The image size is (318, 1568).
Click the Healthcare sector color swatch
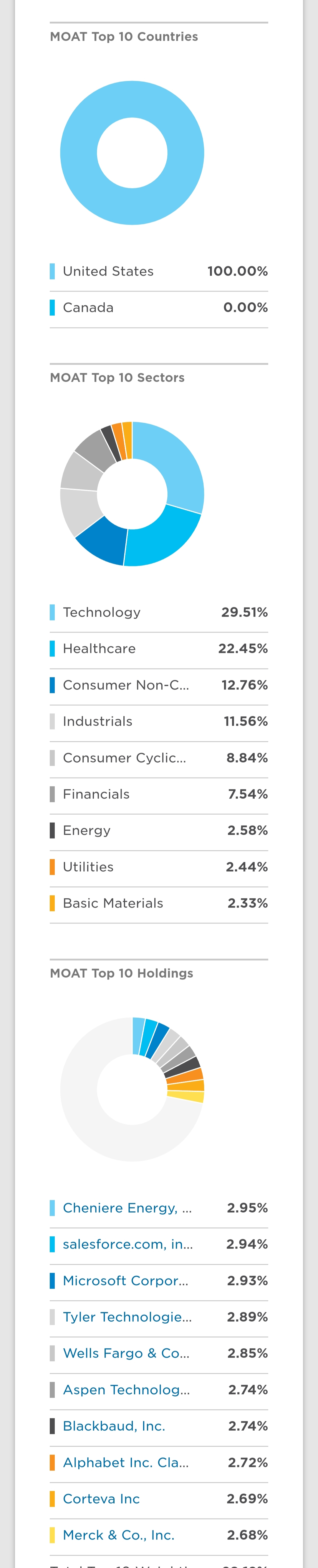pyautogui.click(x=52, y=649)
